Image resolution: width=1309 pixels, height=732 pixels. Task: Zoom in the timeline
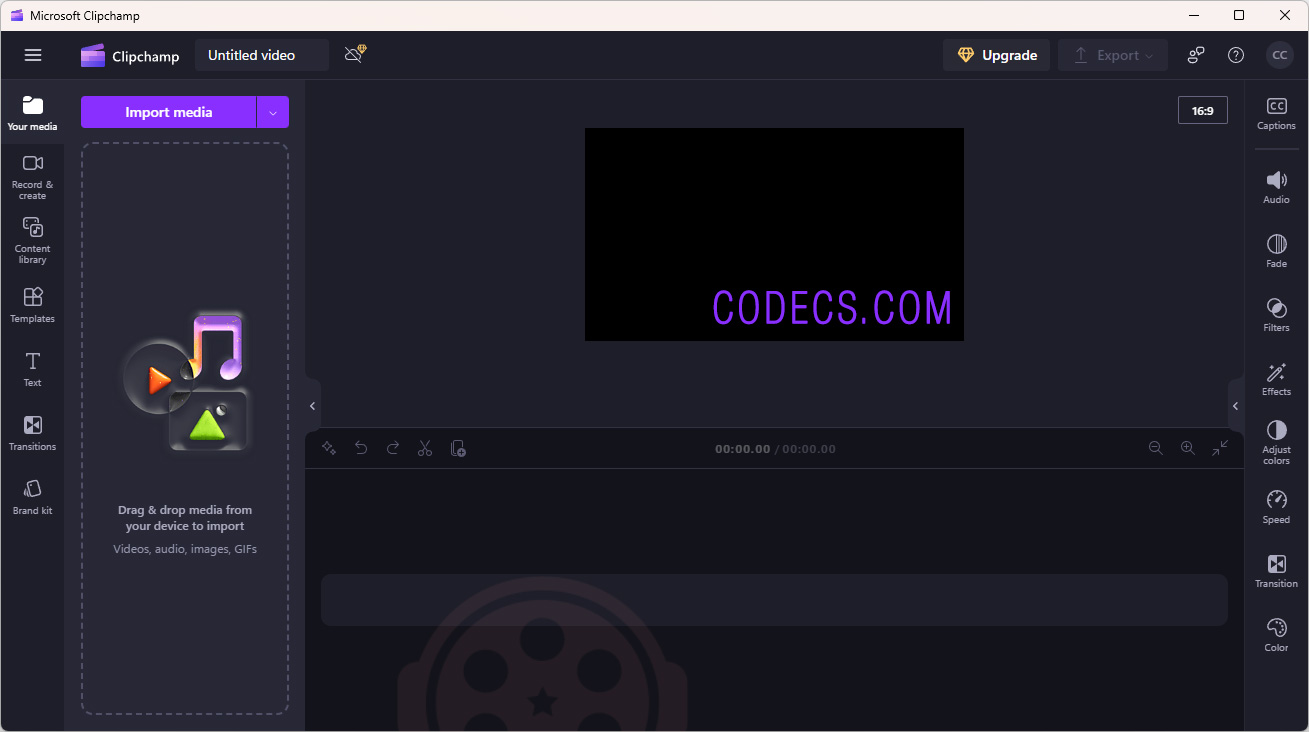pos(1188,449)
